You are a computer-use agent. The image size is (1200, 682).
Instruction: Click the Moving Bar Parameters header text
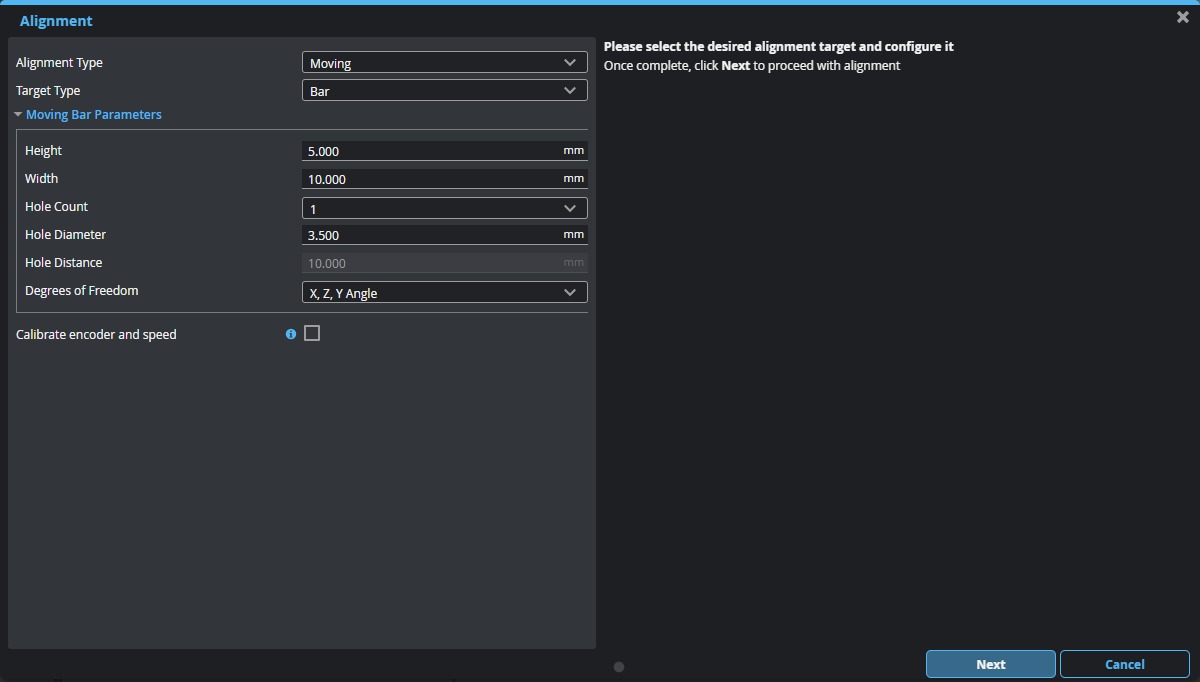pos(94,115)
